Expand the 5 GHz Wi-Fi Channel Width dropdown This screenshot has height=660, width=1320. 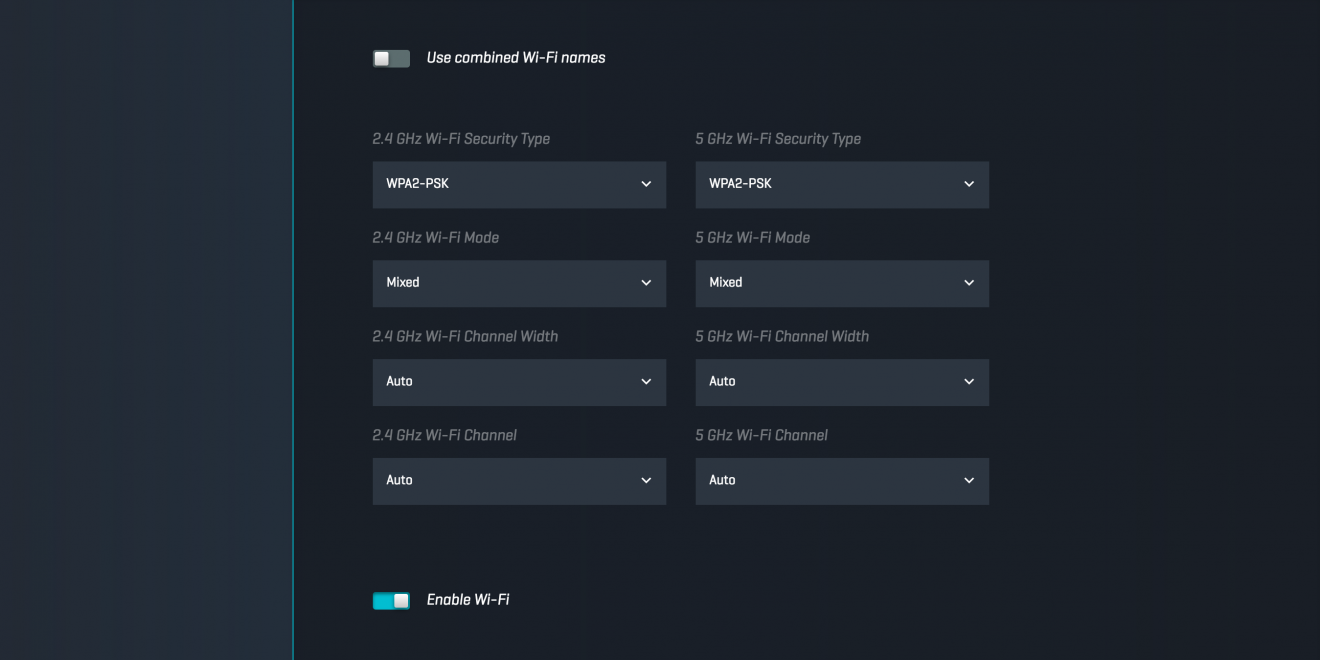coord(842,382)
